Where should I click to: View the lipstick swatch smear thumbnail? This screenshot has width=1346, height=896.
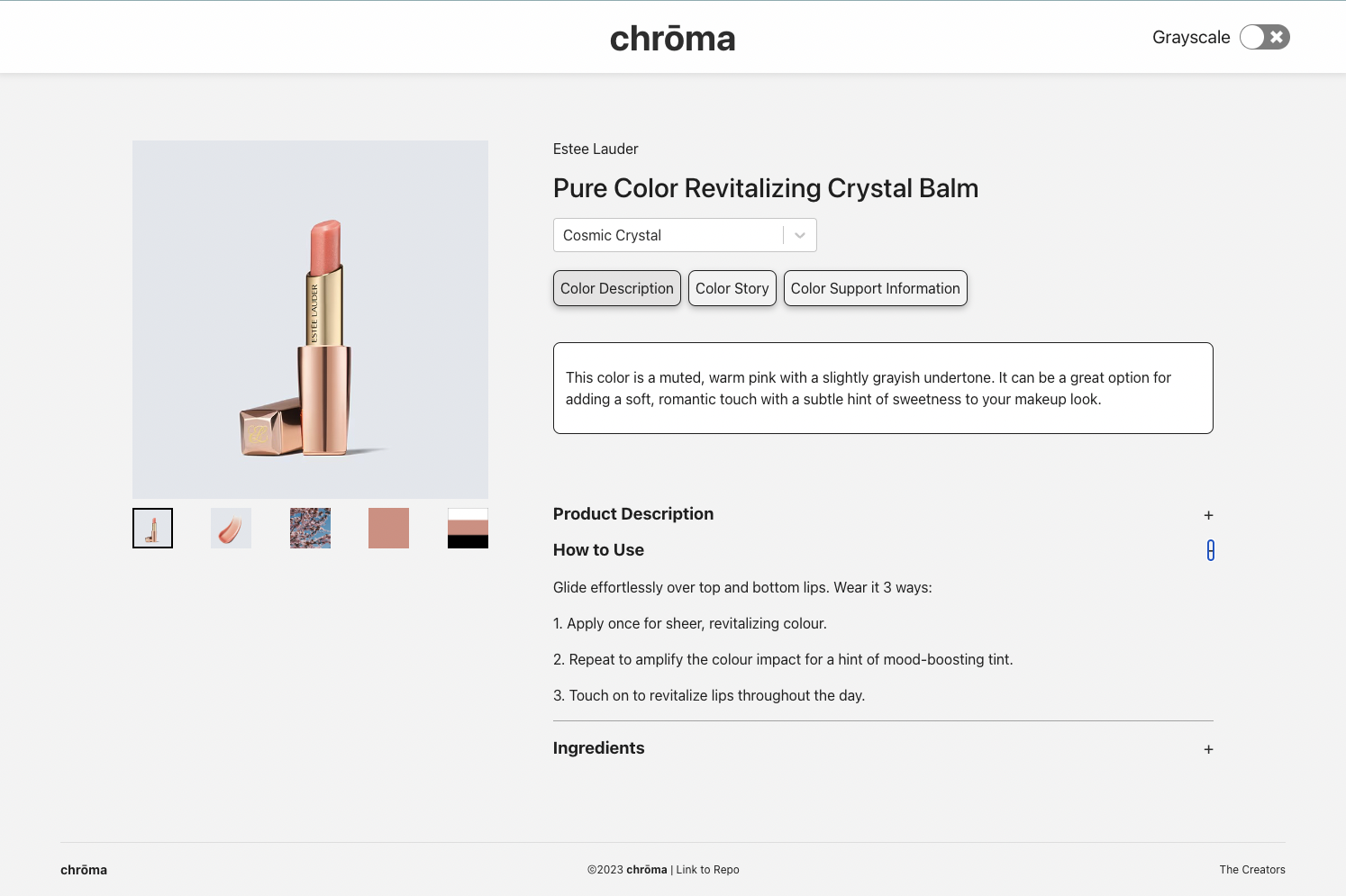pos(231,528)
